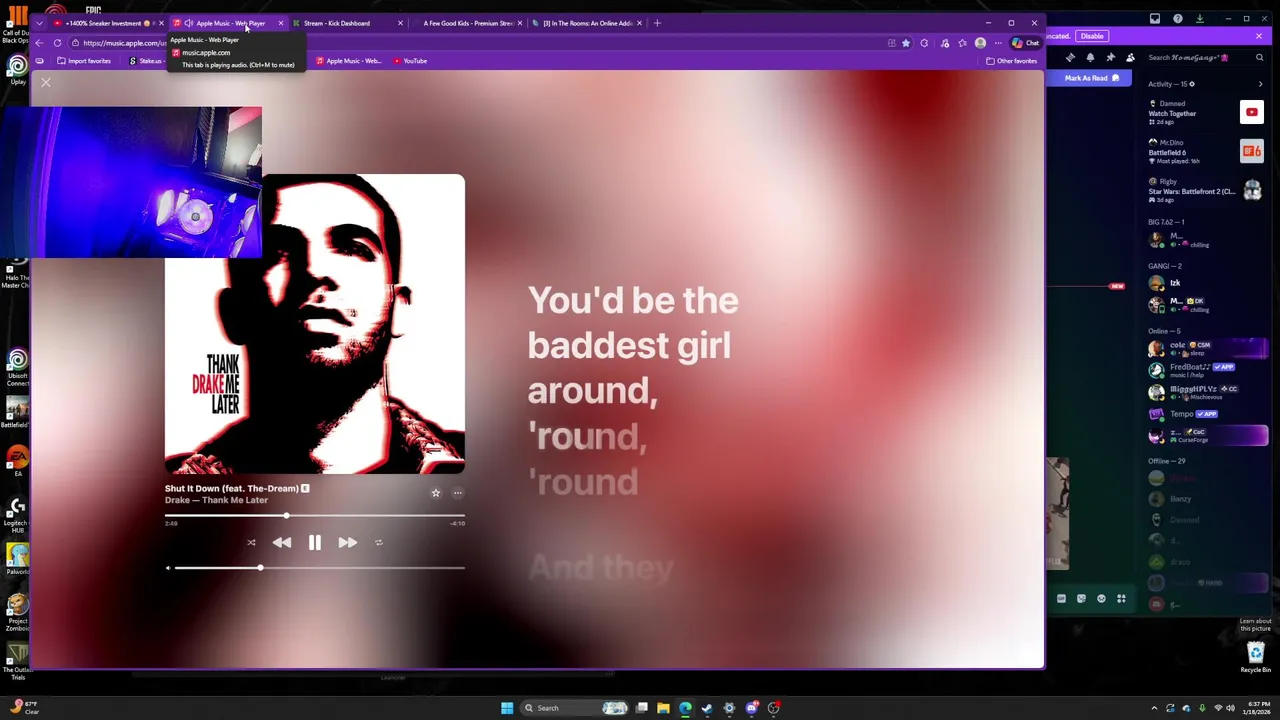
Task: Open the Apple Music - Web bookmark
Action: [x=348, y=61]
